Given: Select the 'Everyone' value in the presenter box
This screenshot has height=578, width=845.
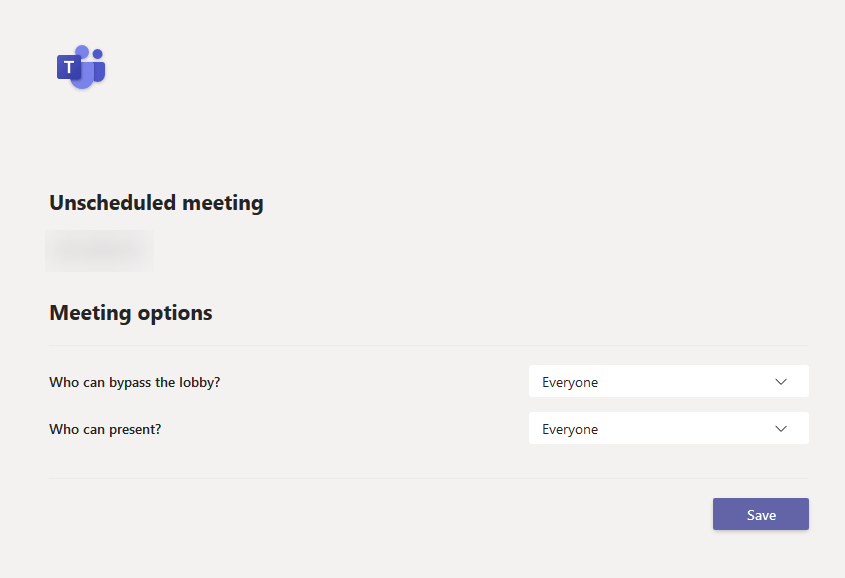Looking at the screenshot, I should pos(570,429).
